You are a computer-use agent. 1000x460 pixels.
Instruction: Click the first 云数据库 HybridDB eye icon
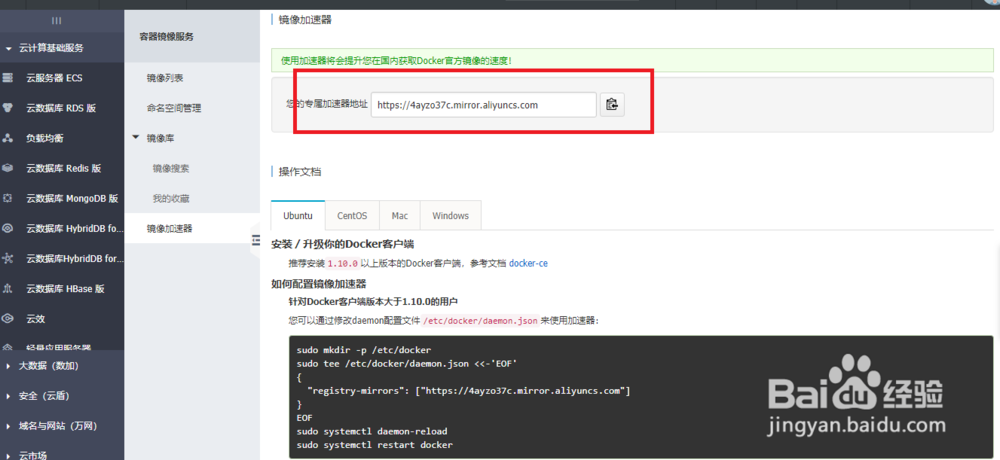(8, 228)
